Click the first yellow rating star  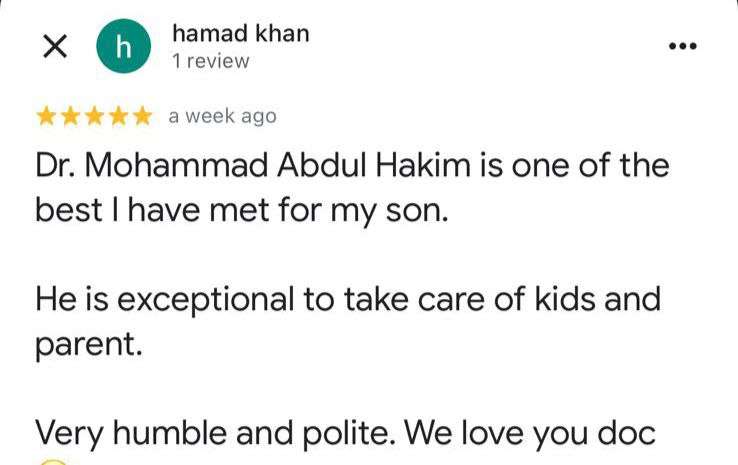coord(47,116)
